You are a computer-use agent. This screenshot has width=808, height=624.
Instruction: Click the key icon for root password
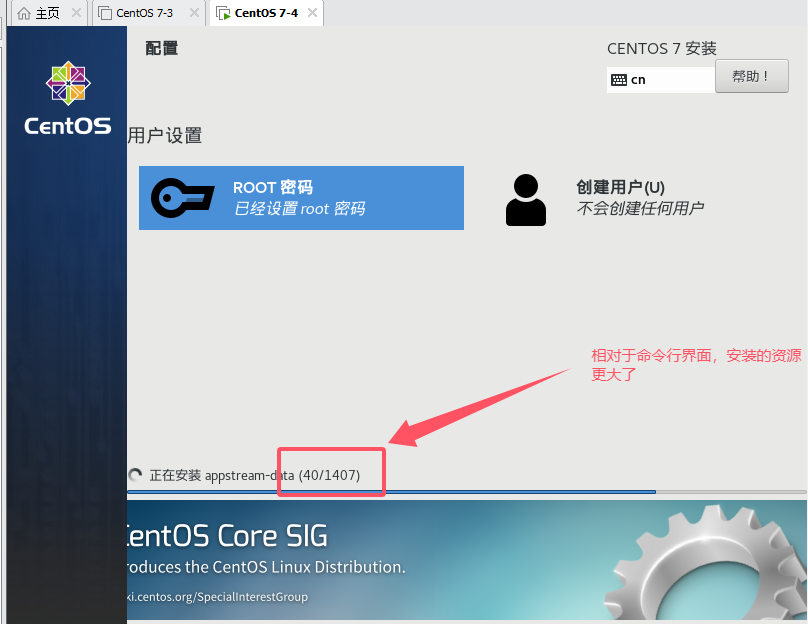pos(182,198)
